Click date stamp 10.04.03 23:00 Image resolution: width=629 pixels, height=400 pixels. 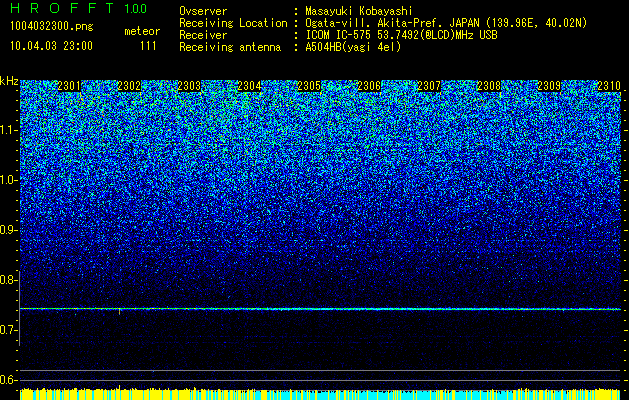[51, 46]
